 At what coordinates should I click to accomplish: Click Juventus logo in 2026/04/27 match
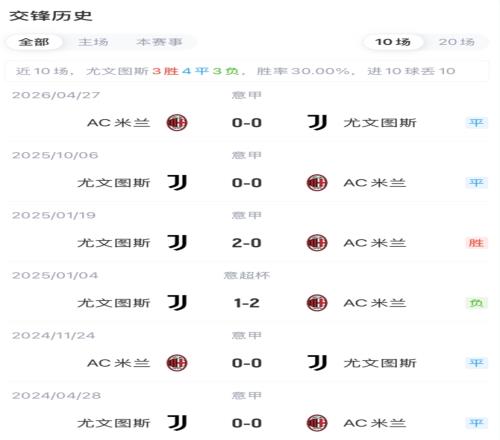(317, 122)
